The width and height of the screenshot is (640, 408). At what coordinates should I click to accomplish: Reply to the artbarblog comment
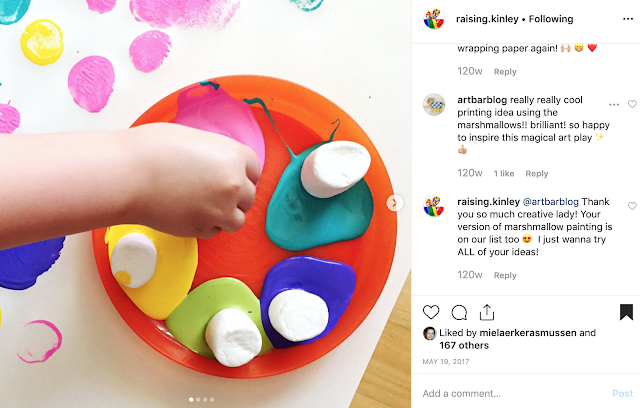[537, 173]
